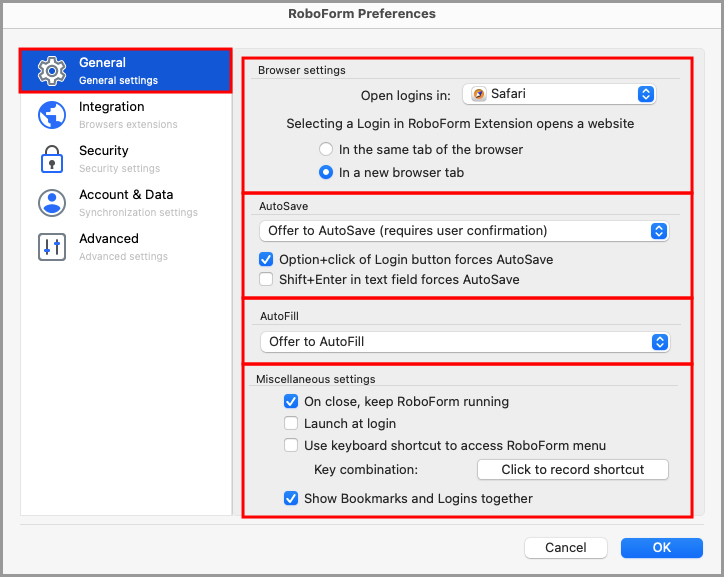This screenshot has width=724, height=577.
Task: Click the 'Browser settings' section heading
Action: coord(302,70)
